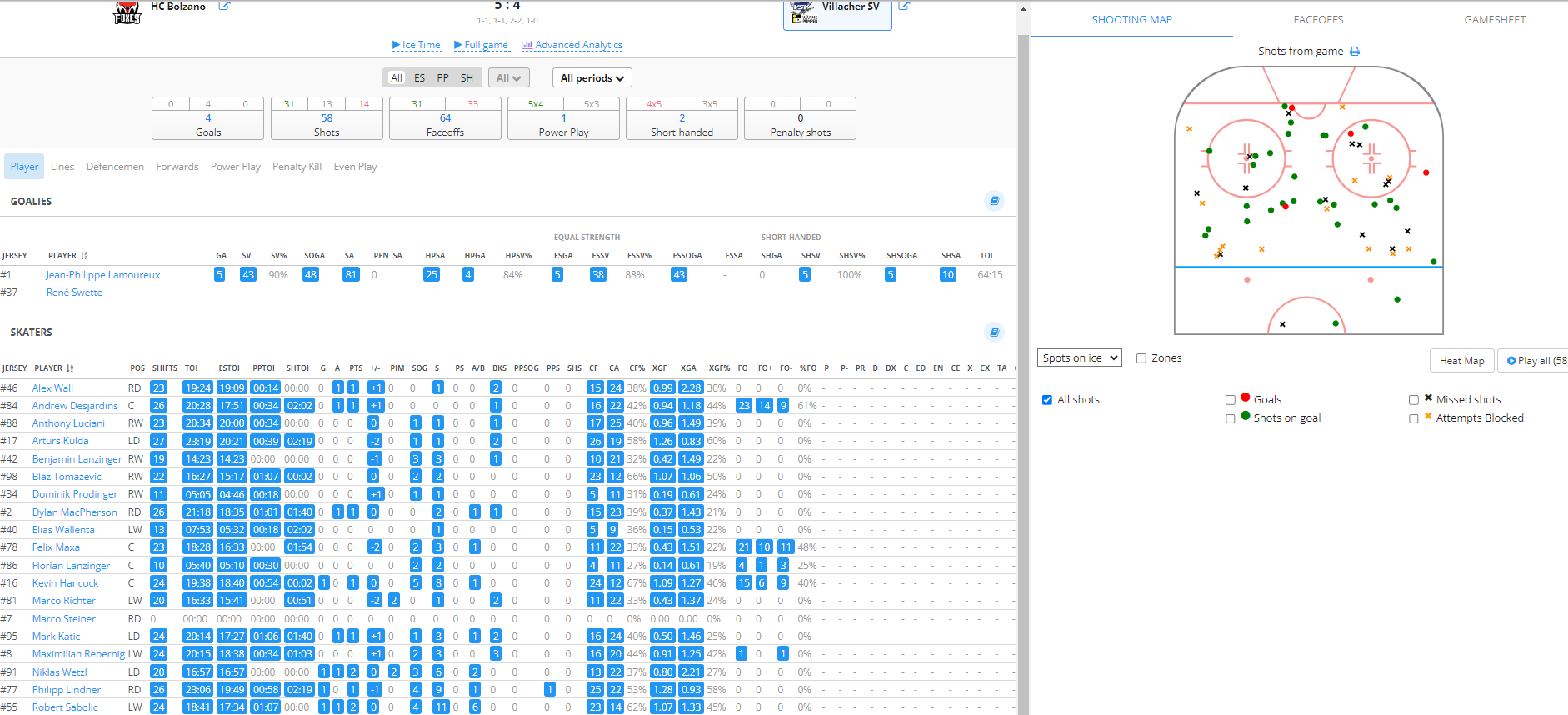
Task: Click the HC Bolzano Foxes team logo
Action: [127, 12]
